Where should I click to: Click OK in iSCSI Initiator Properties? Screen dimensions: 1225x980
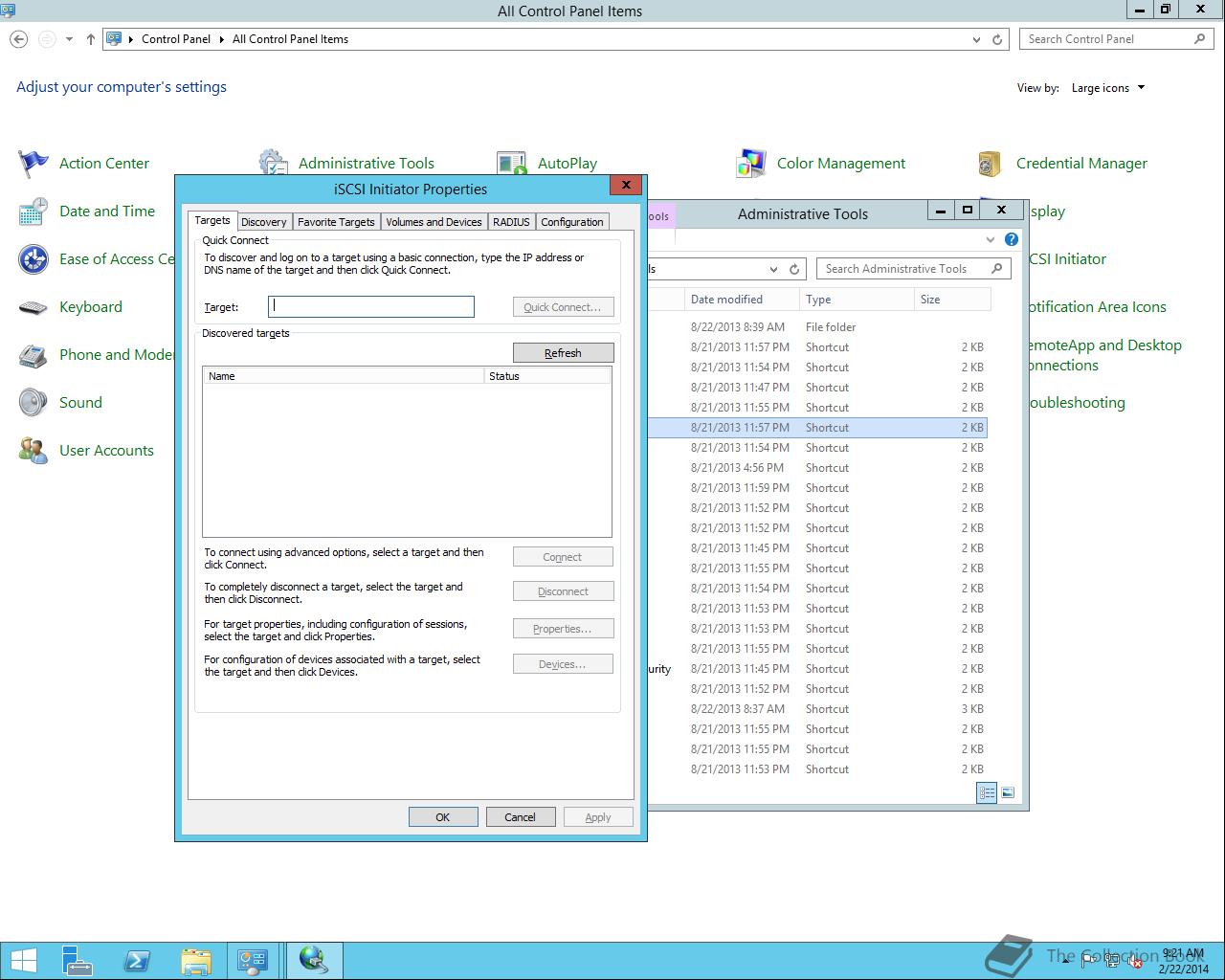click(x=443, y=817)
